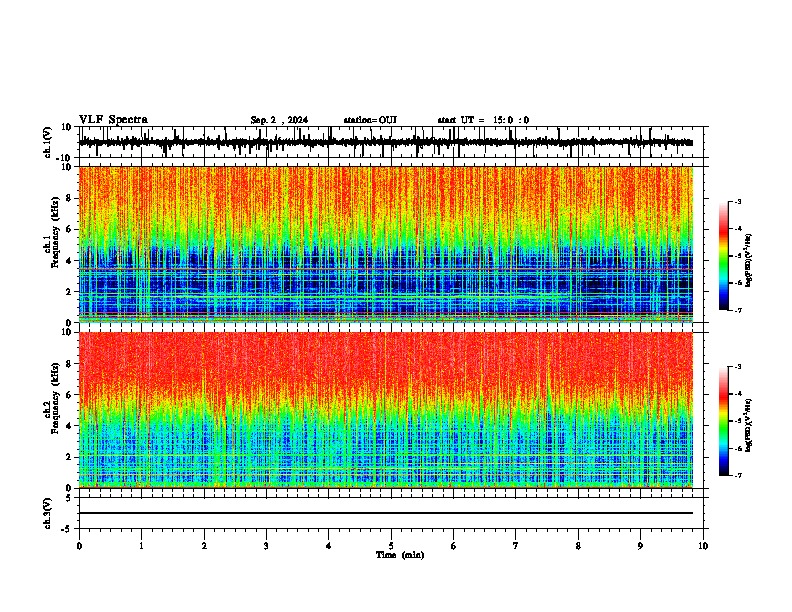Click the time axis tick label '2'
This screenshot has height=612, width=792.
click(204, 546)
